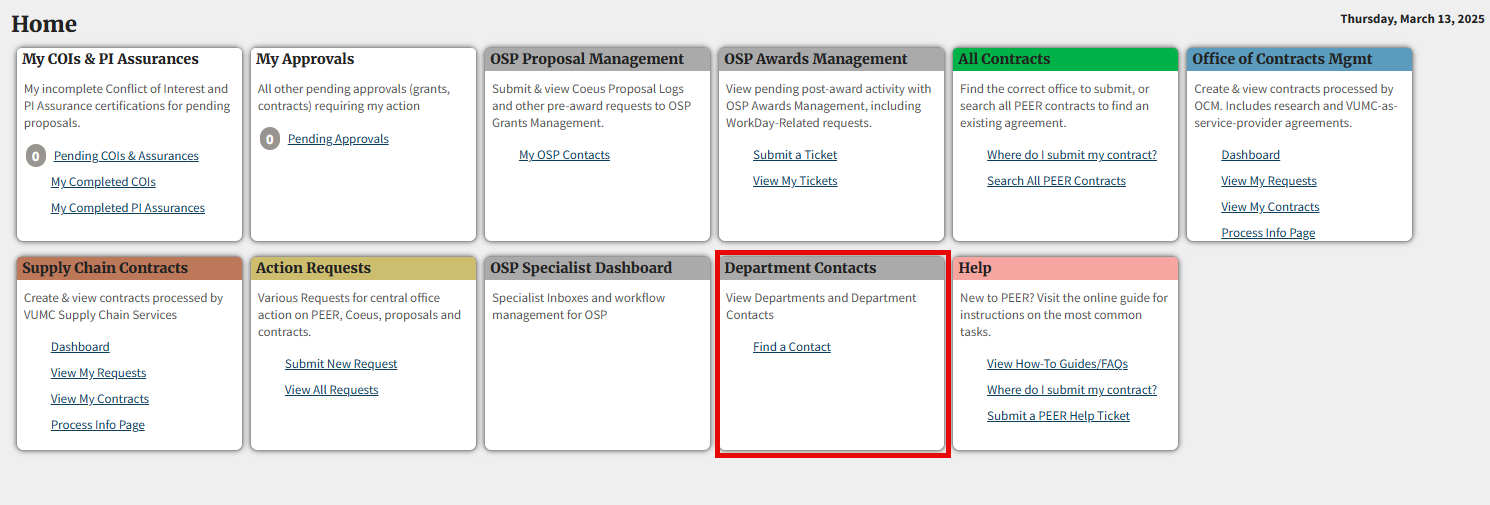Open My Completed PI Assurances
This screenshot has width=1490, height=505.
click(x=128, y=208)
